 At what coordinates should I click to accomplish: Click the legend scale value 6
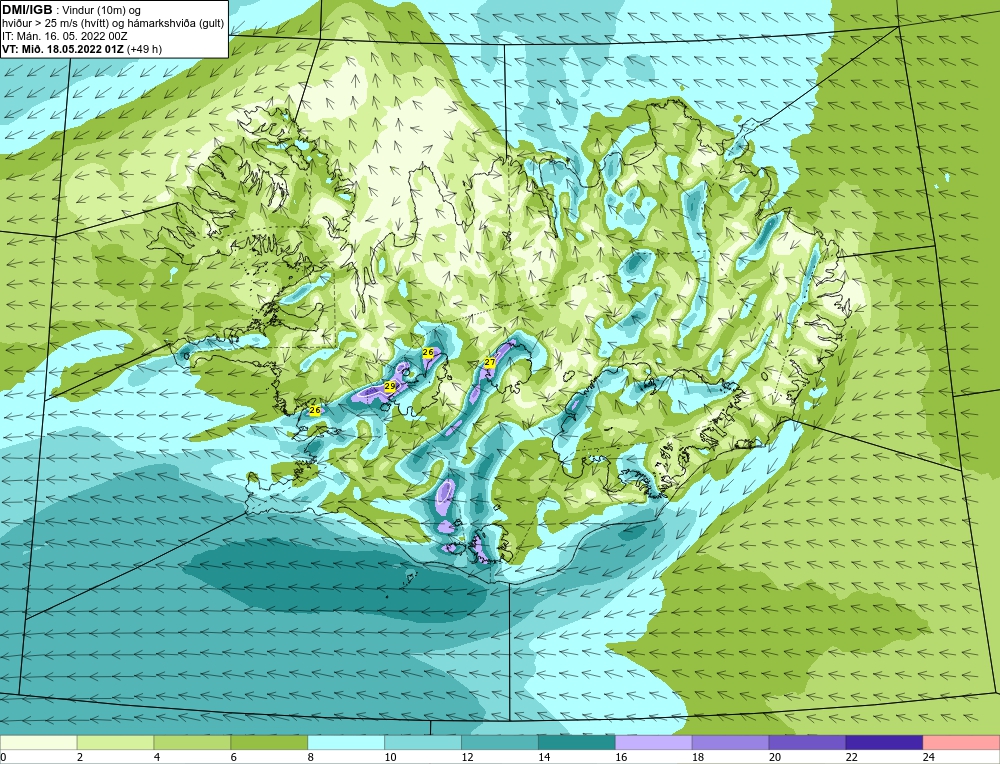[x=233, y=758]
